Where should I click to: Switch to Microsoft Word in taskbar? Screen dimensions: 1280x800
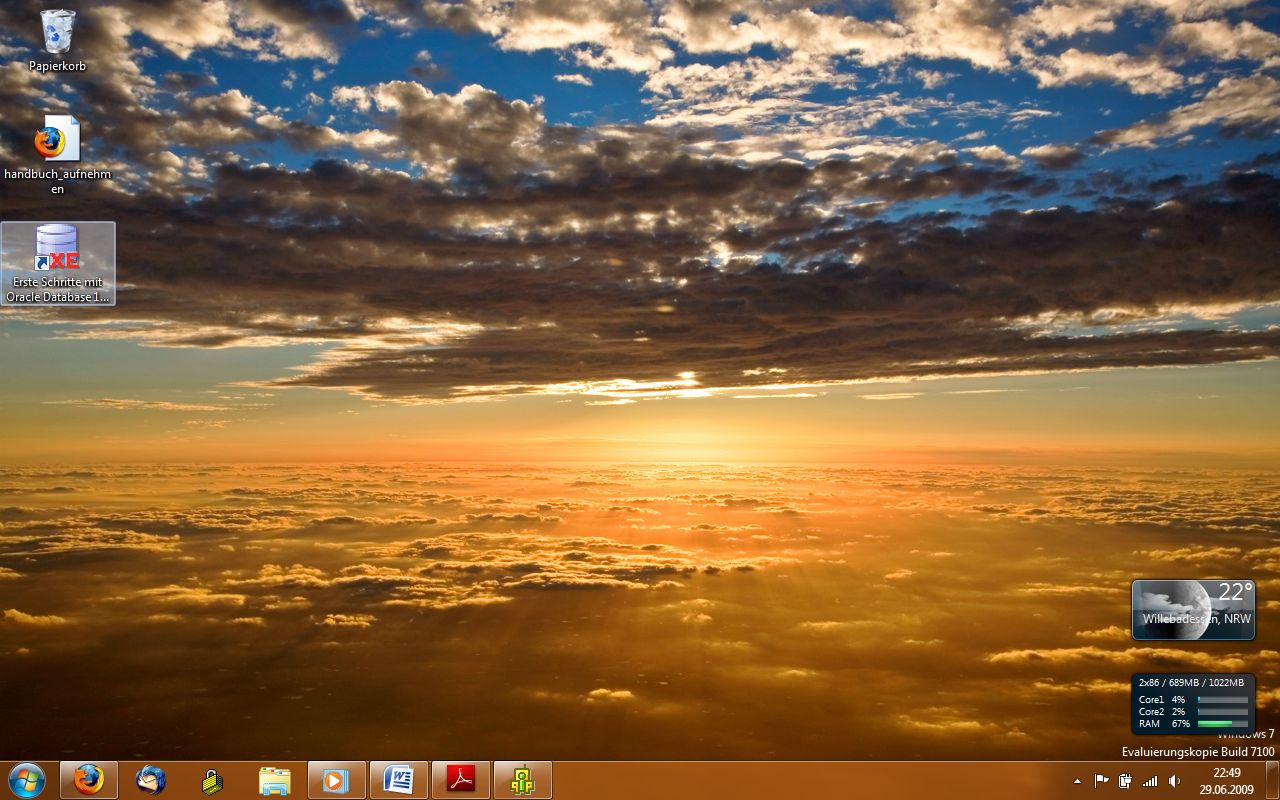[x=399, y=780]
